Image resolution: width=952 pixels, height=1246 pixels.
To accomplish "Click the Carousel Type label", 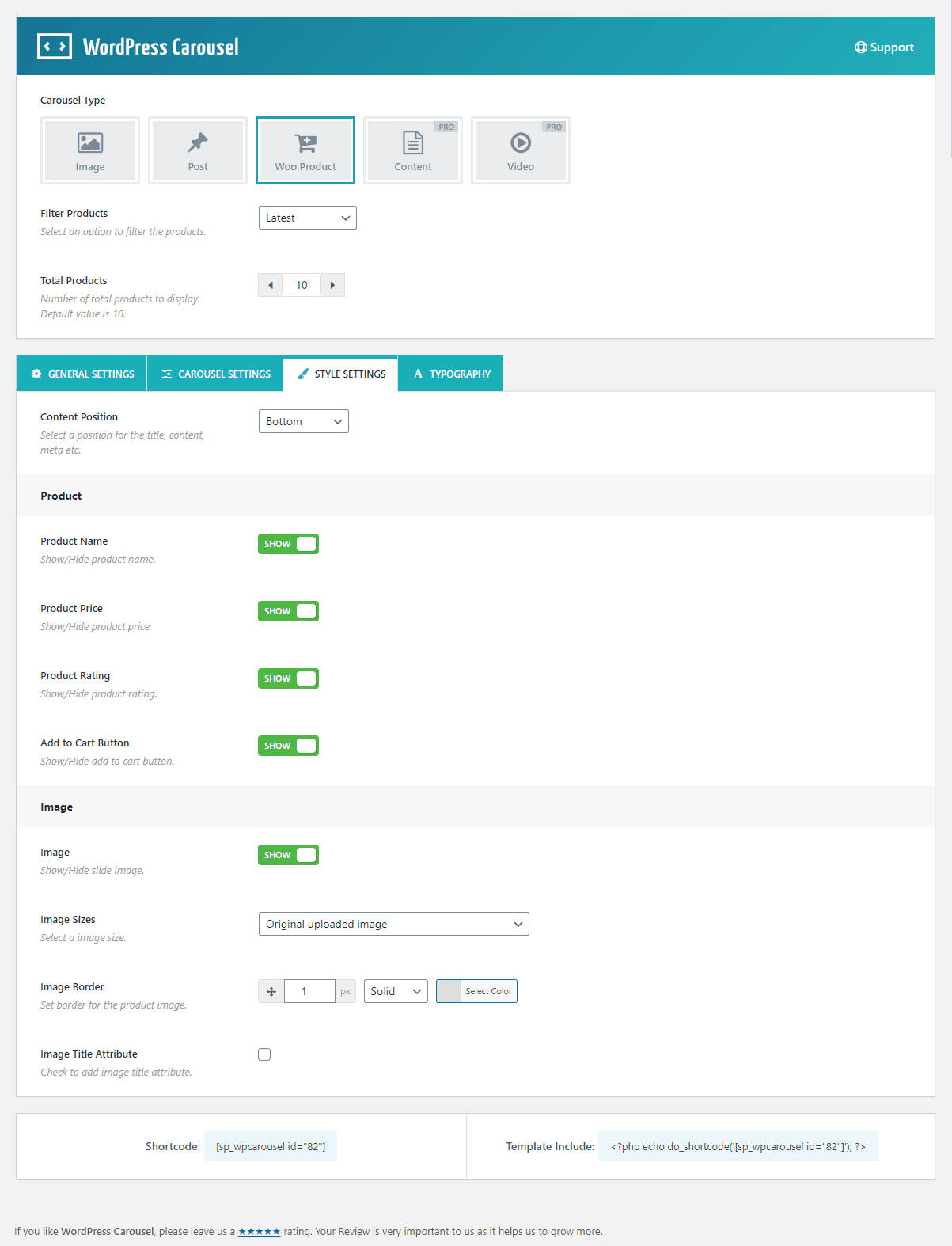I will [73, 100].
